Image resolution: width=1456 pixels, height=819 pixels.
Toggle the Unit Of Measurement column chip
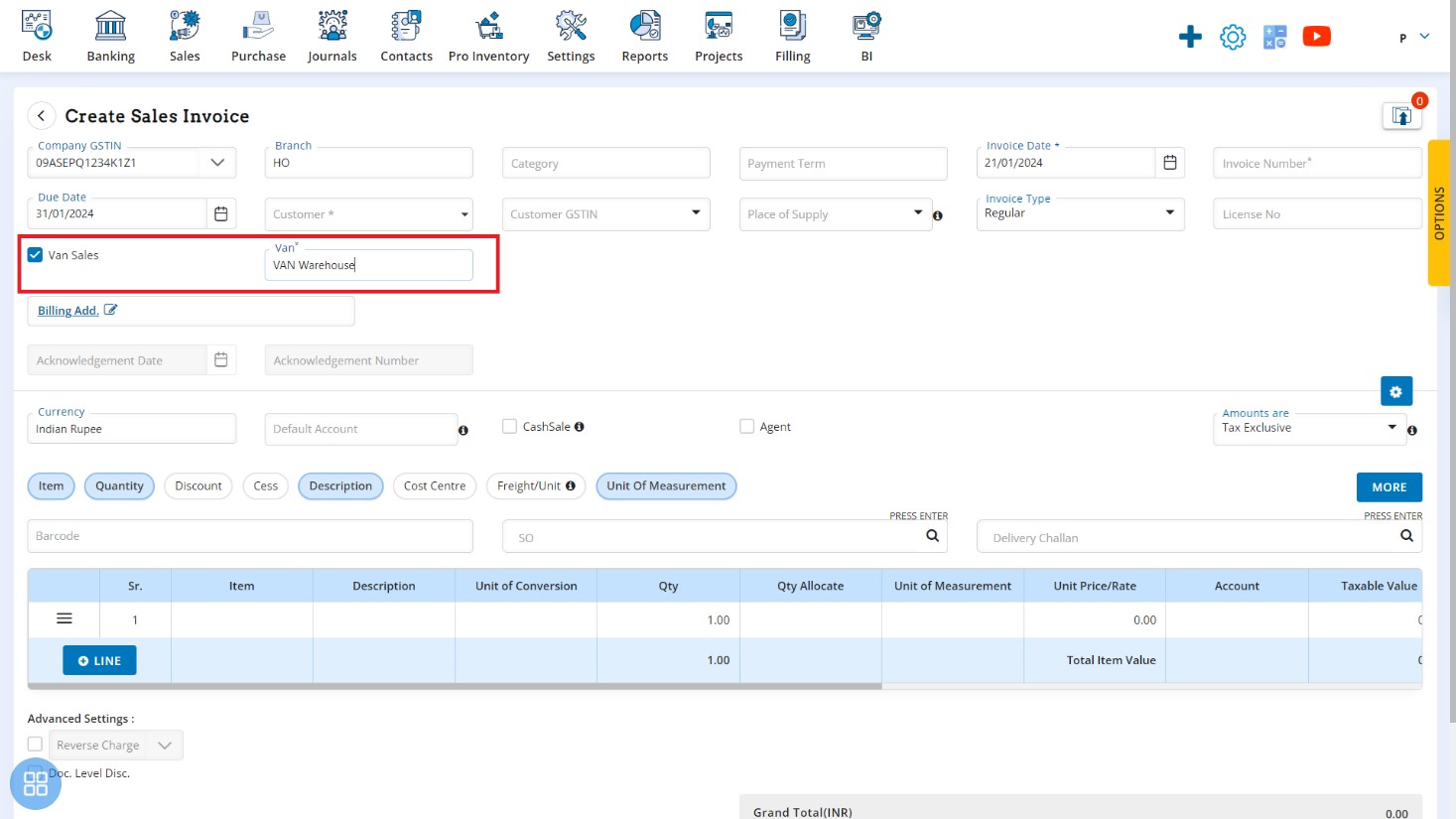666,485
